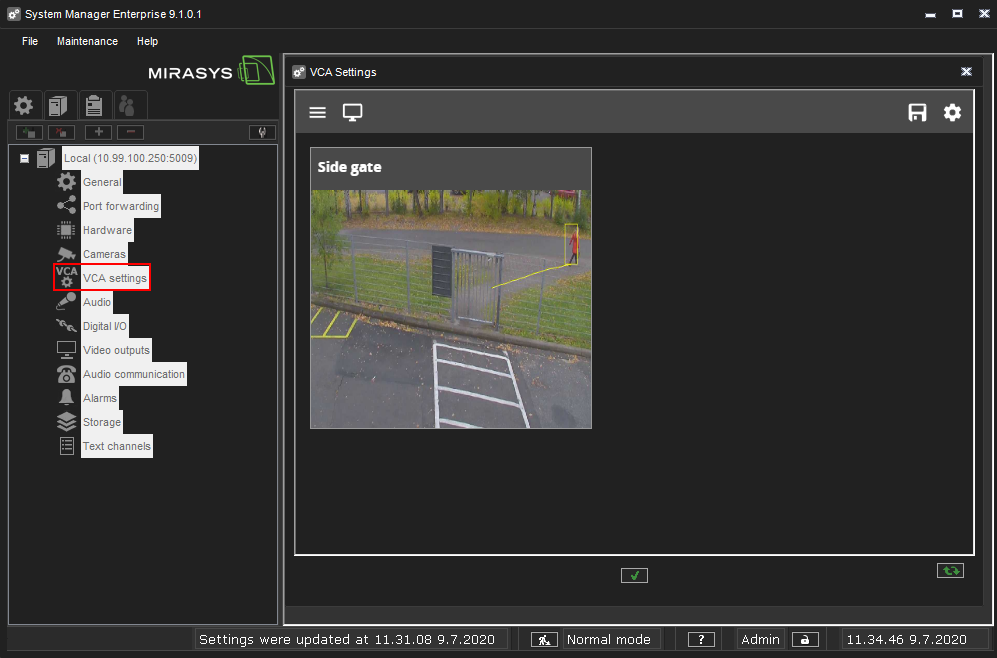Click the question mark help button
The height and width of the screenshot is (658, 997).
click(x=700, y=639)
